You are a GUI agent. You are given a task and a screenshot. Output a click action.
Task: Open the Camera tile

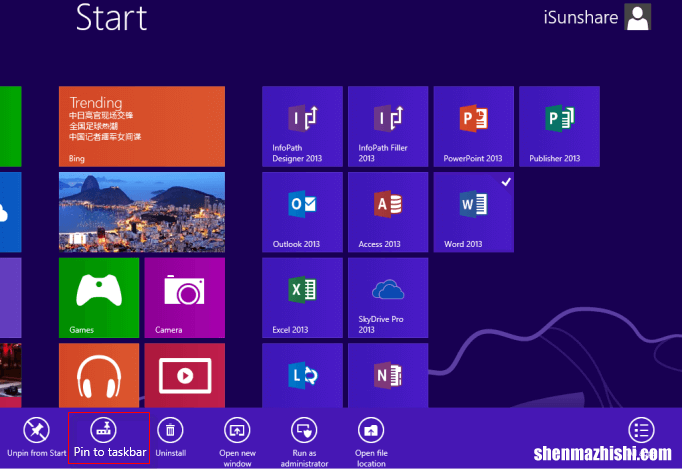[185, 298]
